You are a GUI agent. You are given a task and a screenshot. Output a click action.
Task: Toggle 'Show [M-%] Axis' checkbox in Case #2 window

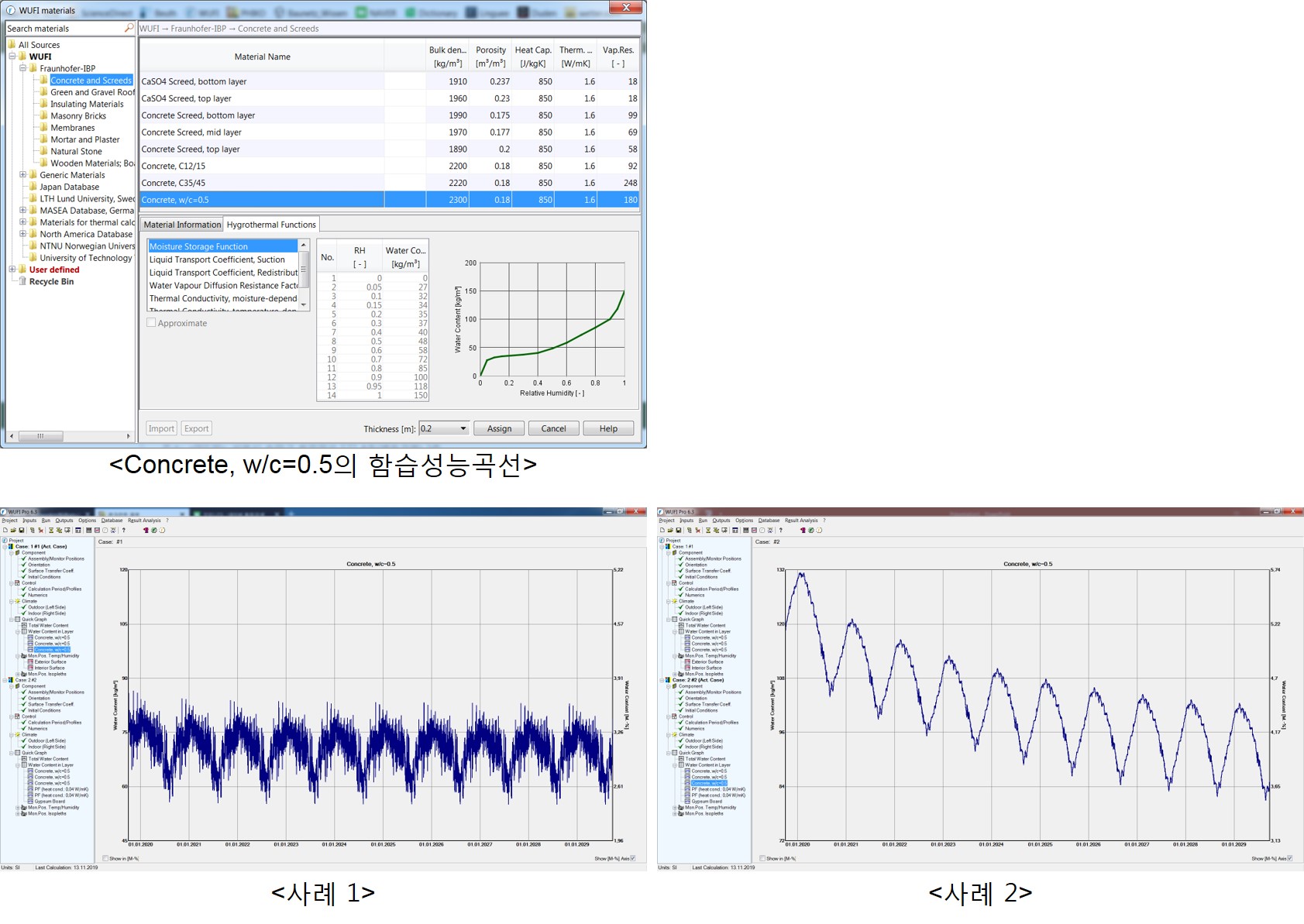click(x=1289, y=858)
